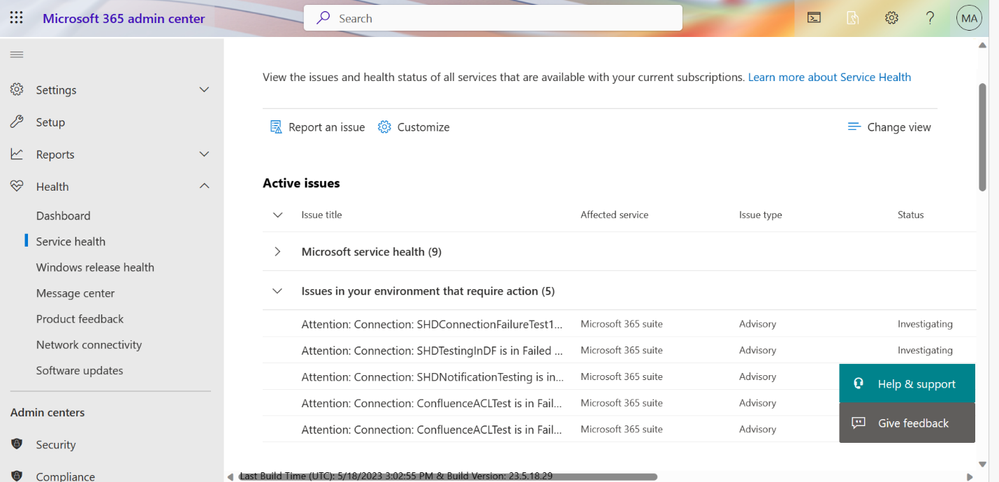This screenshot has width=999, height=482.
Task: Expand the Settings navigation chevron
Action: (204, 90)
